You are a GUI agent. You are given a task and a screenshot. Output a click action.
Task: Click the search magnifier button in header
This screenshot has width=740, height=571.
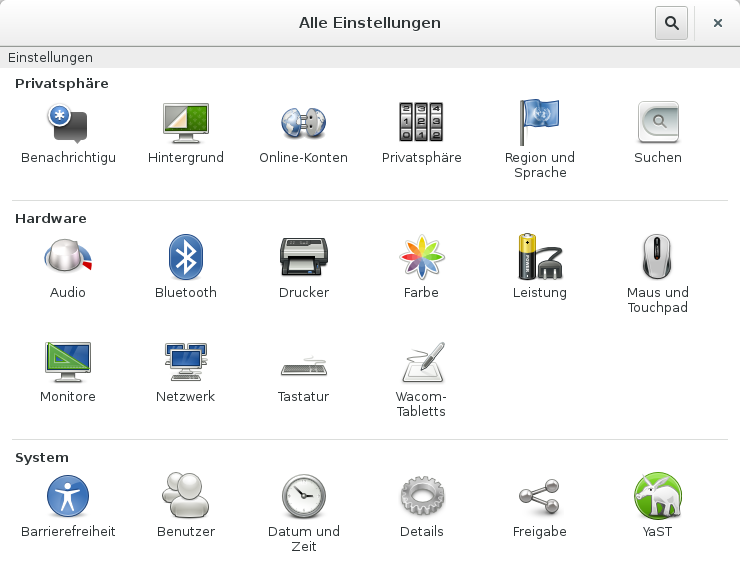click(x=671, y=23)
